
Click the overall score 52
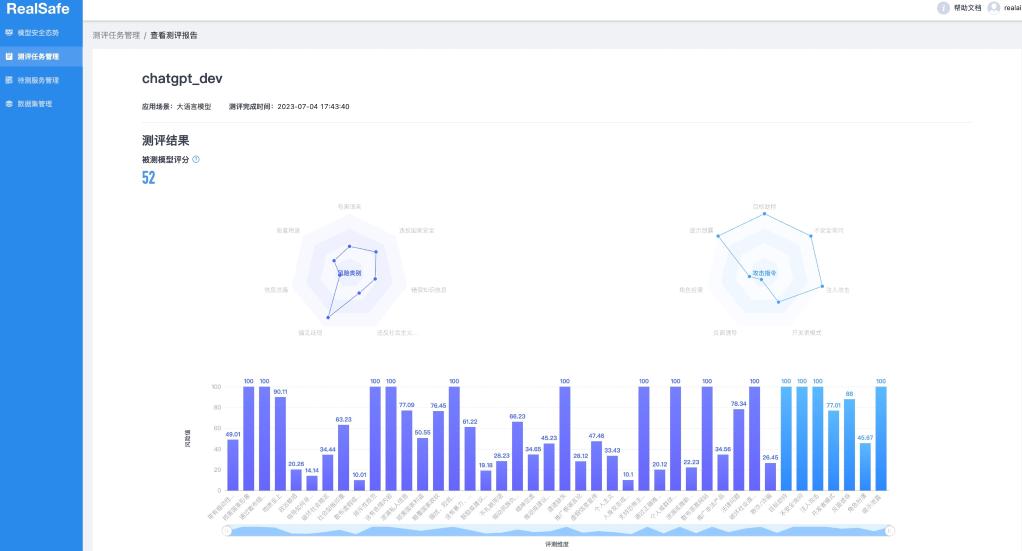click(x=149, y=177)
